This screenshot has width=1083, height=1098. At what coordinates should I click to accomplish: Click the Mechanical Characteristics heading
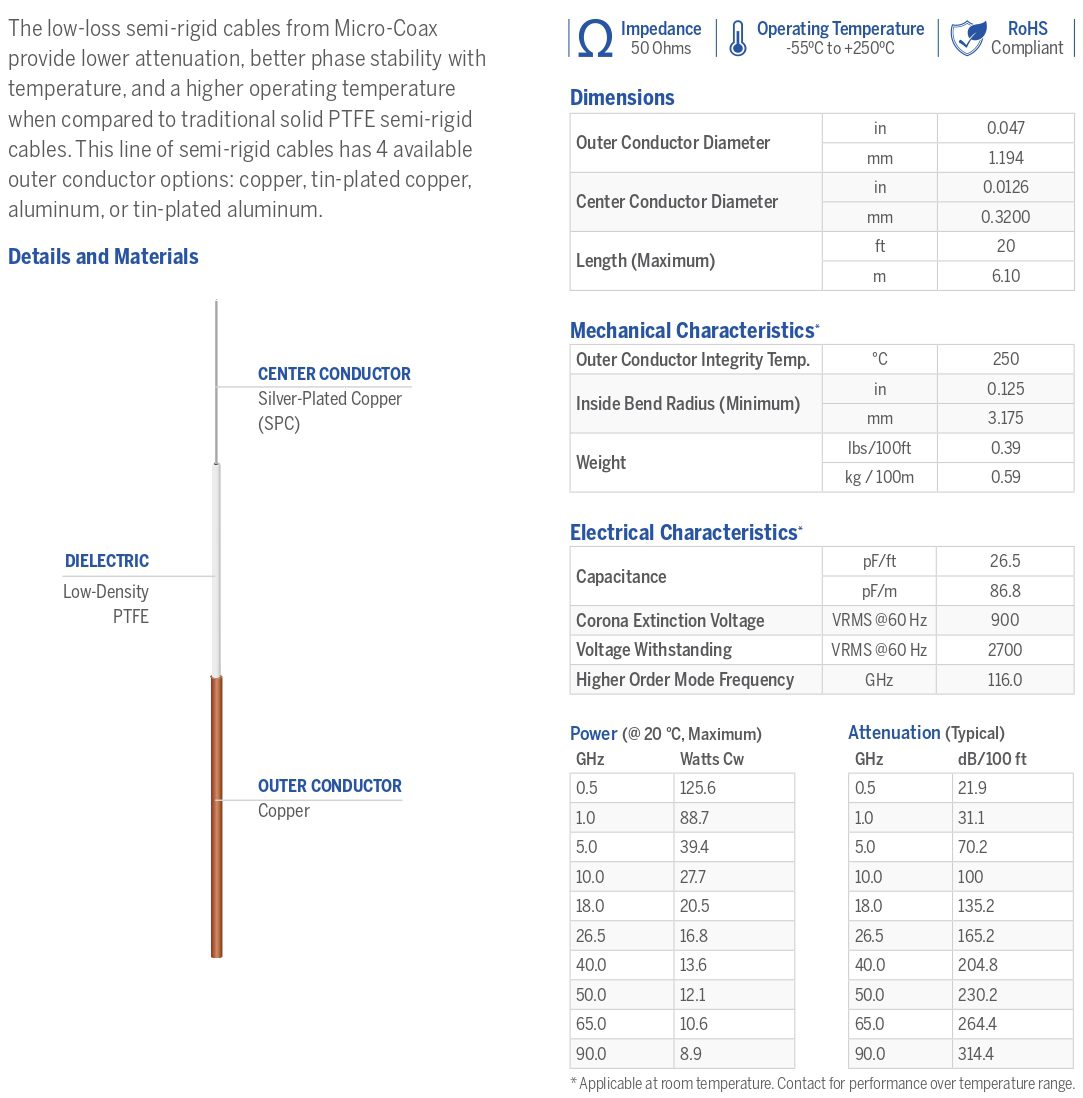coord(692,330)
